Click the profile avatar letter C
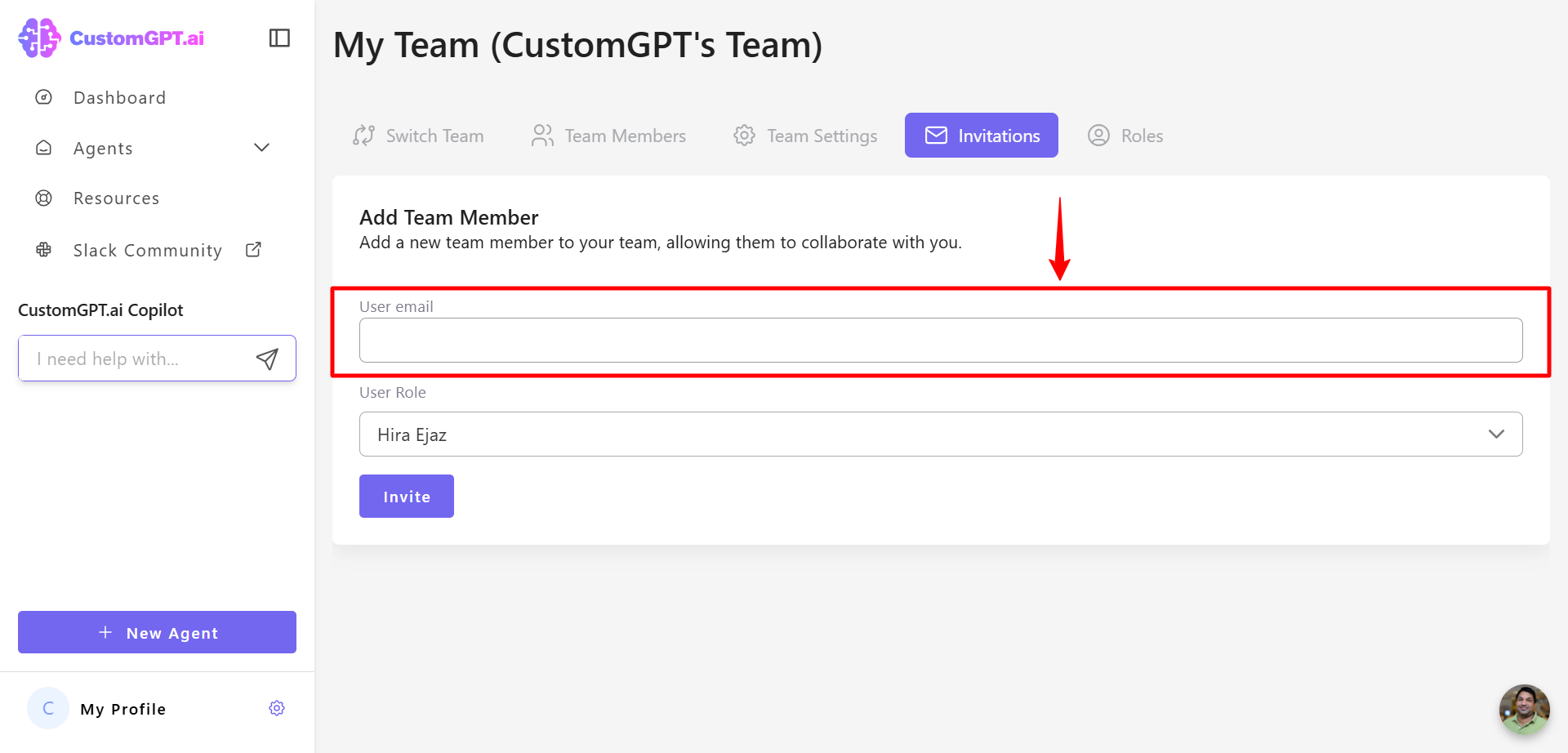 (x=48, y=708)
